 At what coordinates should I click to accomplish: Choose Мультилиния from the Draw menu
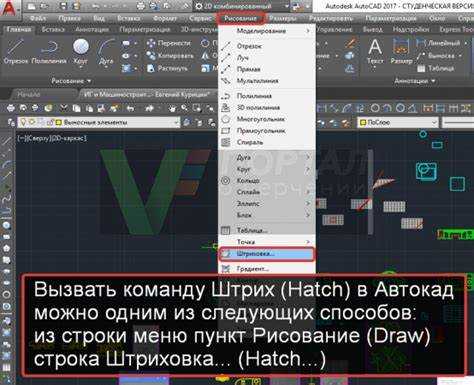267,81
